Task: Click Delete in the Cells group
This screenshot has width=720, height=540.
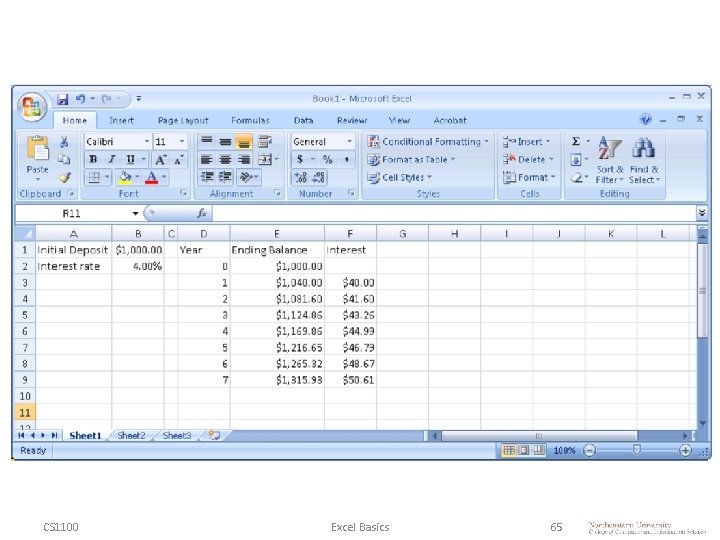Action: tap(528, 159)
